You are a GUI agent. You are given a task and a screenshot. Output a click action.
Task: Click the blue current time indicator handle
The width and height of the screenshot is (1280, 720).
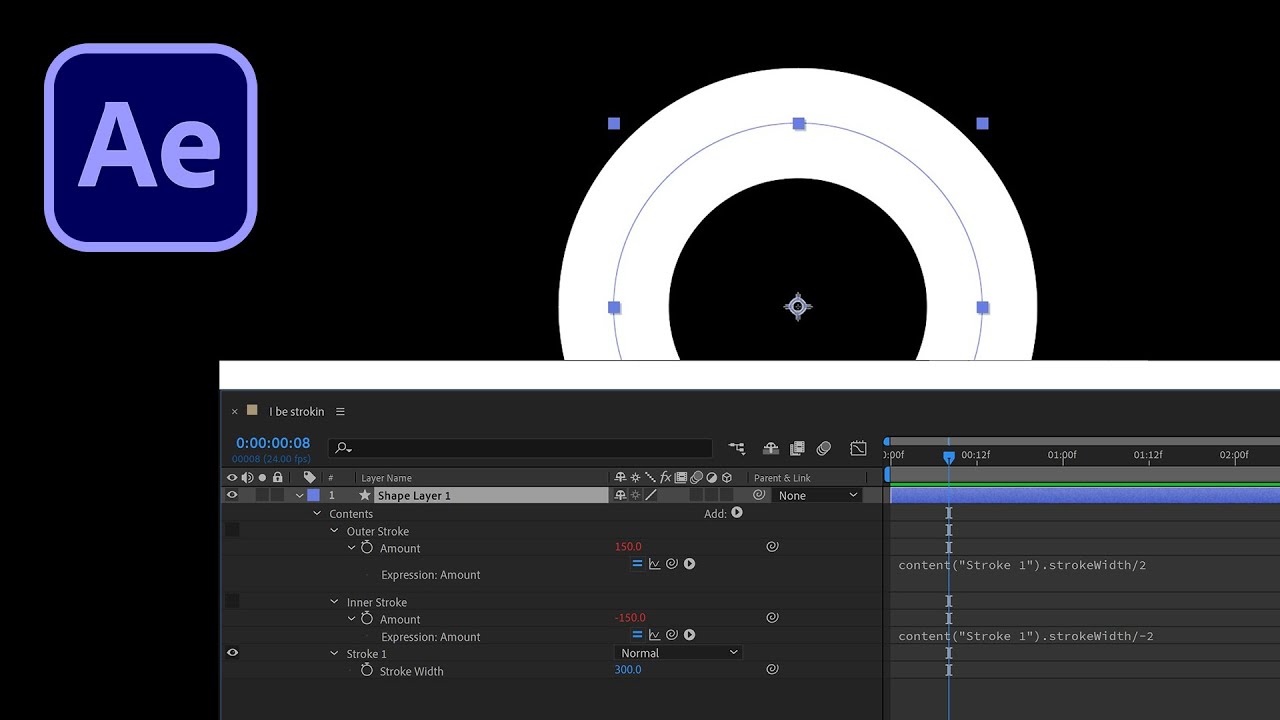[x=949, y=457]
